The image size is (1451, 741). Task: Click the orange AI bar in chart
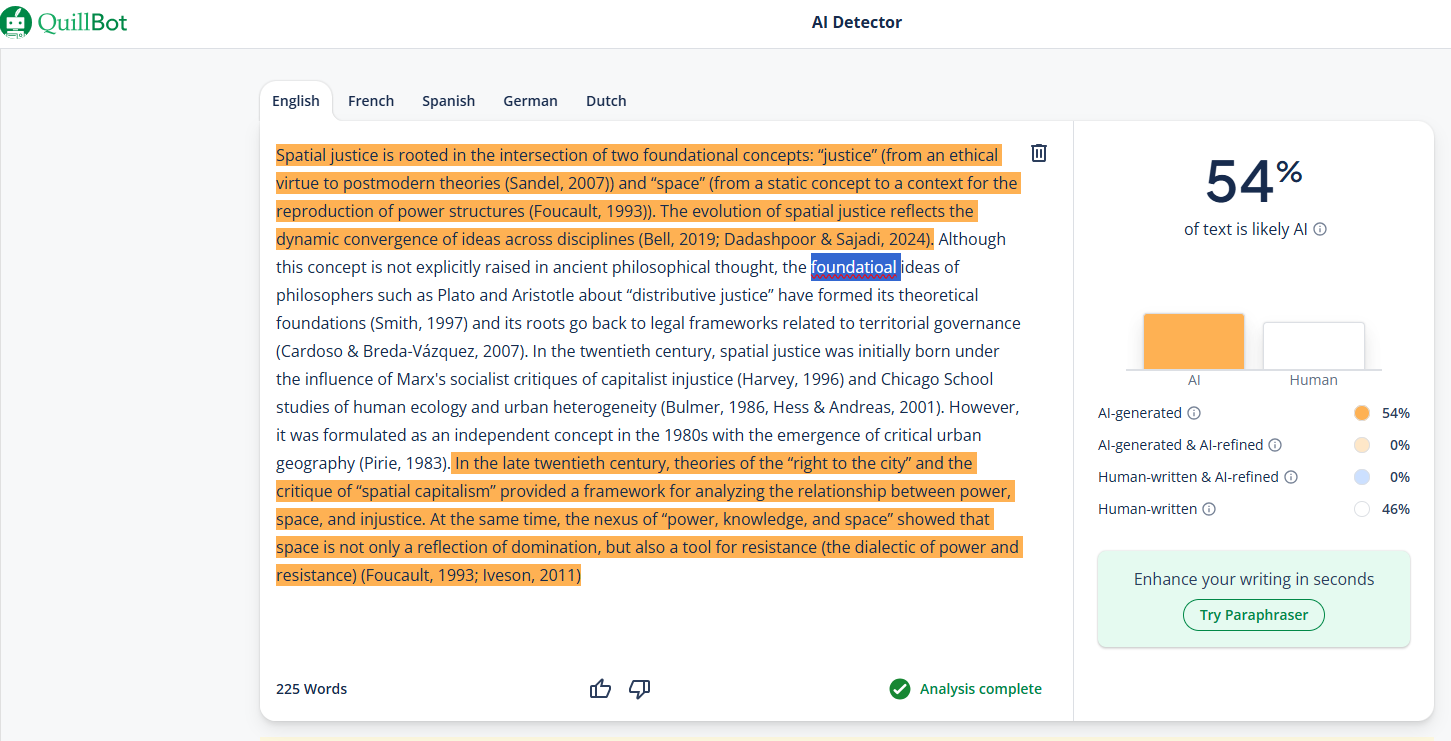pyautogui.click(x=1194, y=342)
